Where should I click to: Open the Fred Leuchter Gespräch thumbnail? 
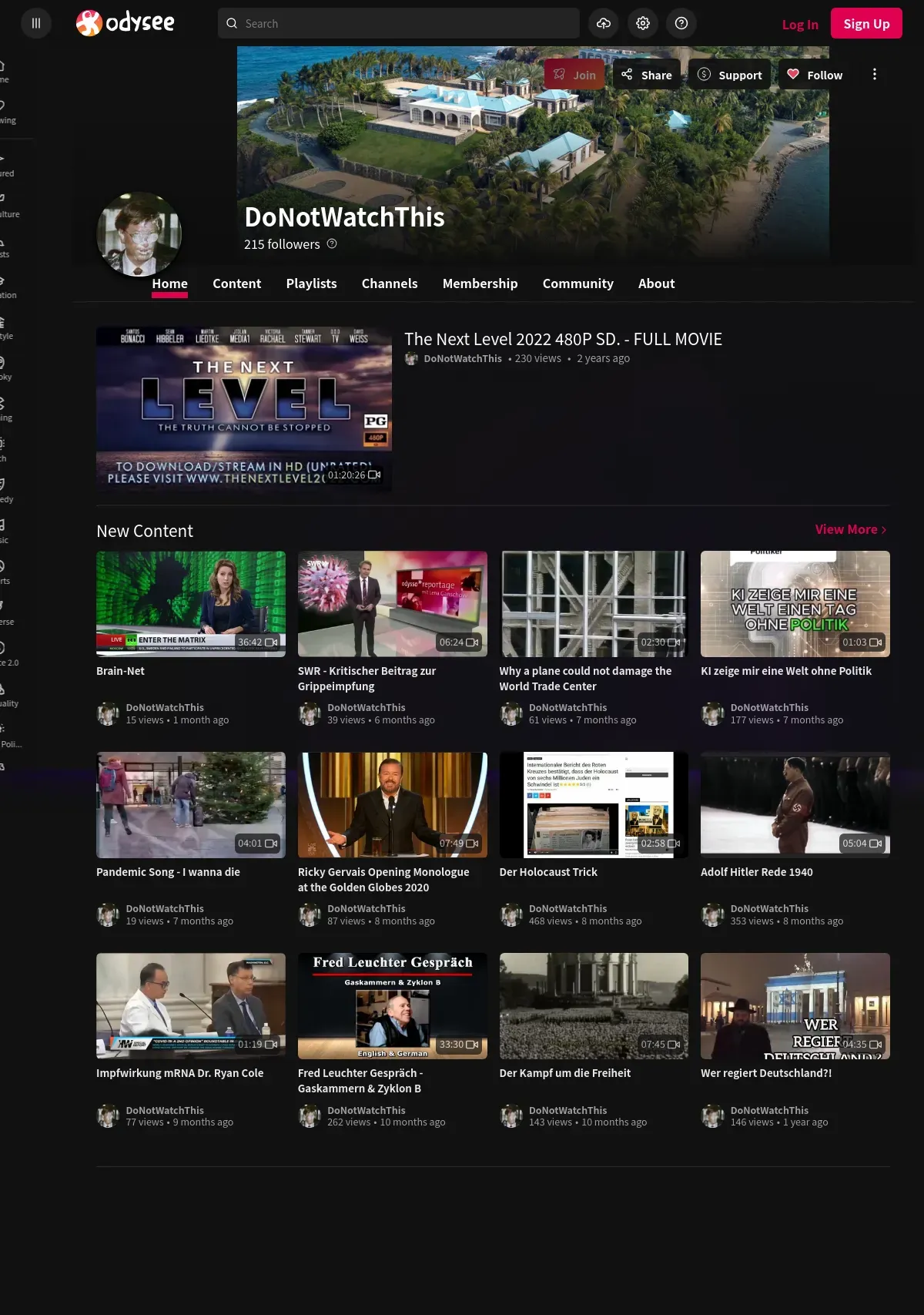(393, 1006)
